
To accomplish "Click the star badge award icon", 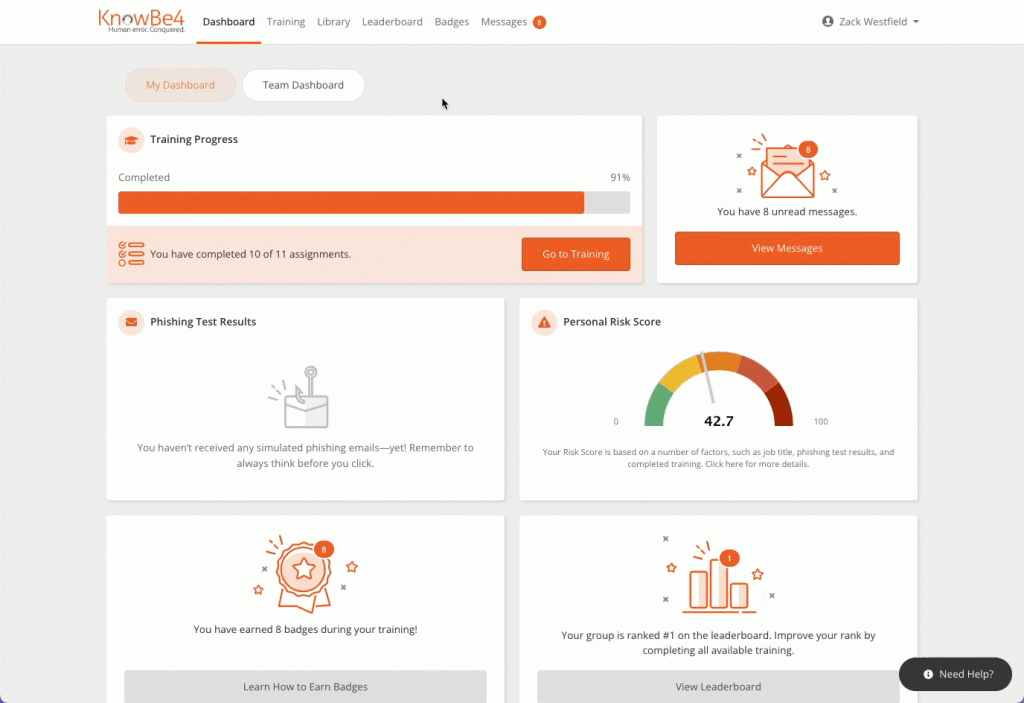I will (305, 573).
